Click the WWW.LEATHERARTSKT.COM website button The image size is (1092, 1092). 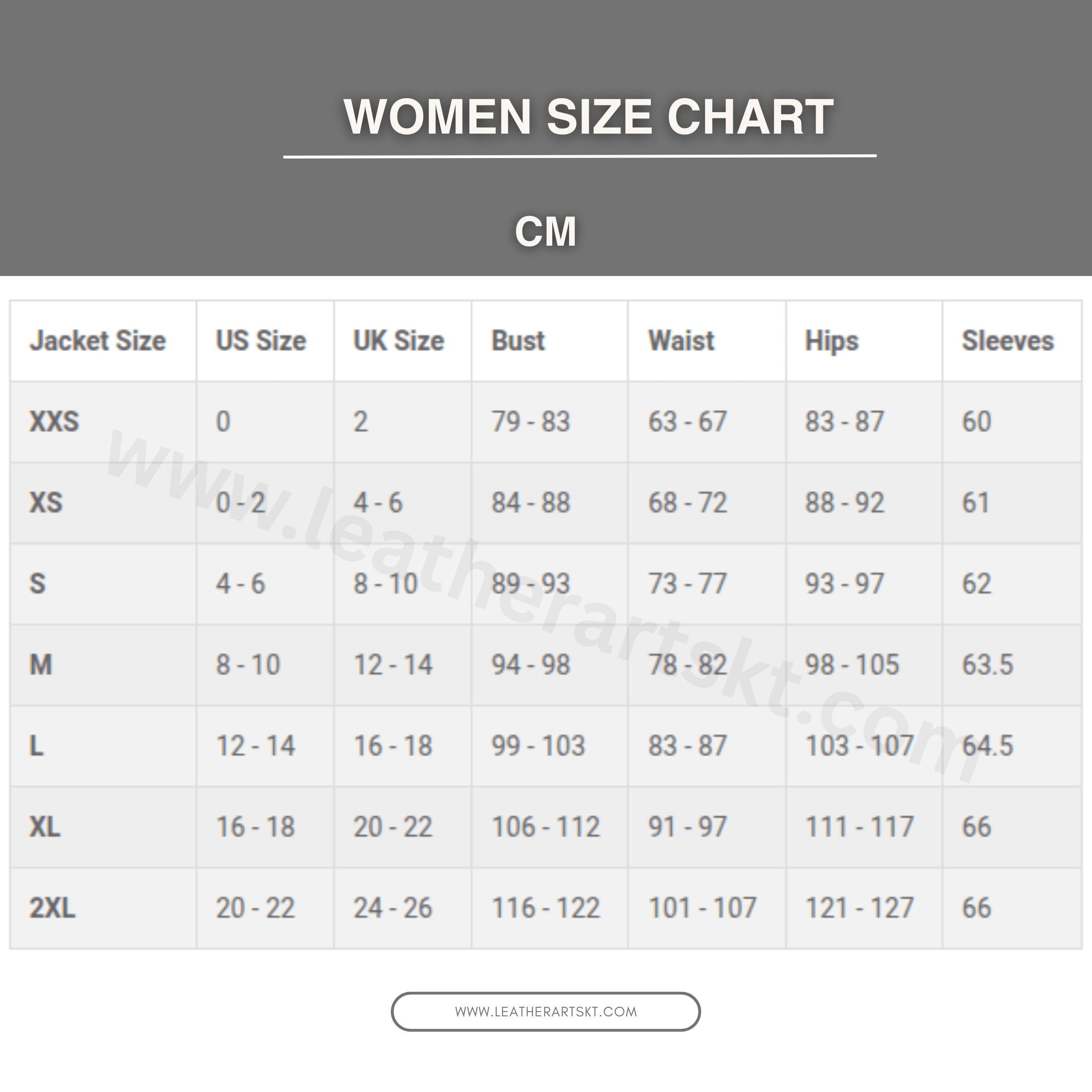(546, 1012)
